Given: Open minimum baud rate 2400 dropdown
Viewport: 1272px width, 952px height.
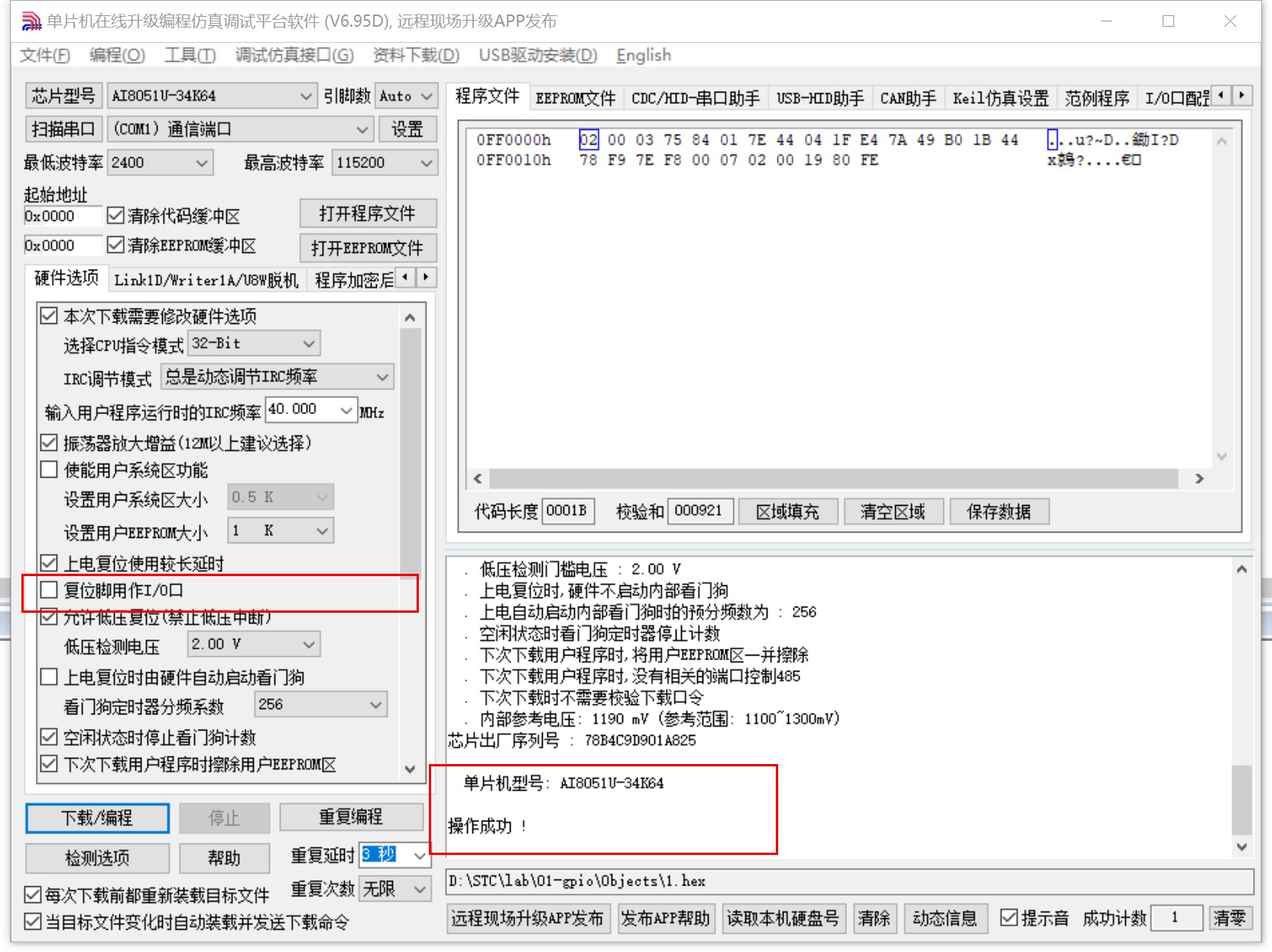Looking at the screenshot, I should click(160, 163).
